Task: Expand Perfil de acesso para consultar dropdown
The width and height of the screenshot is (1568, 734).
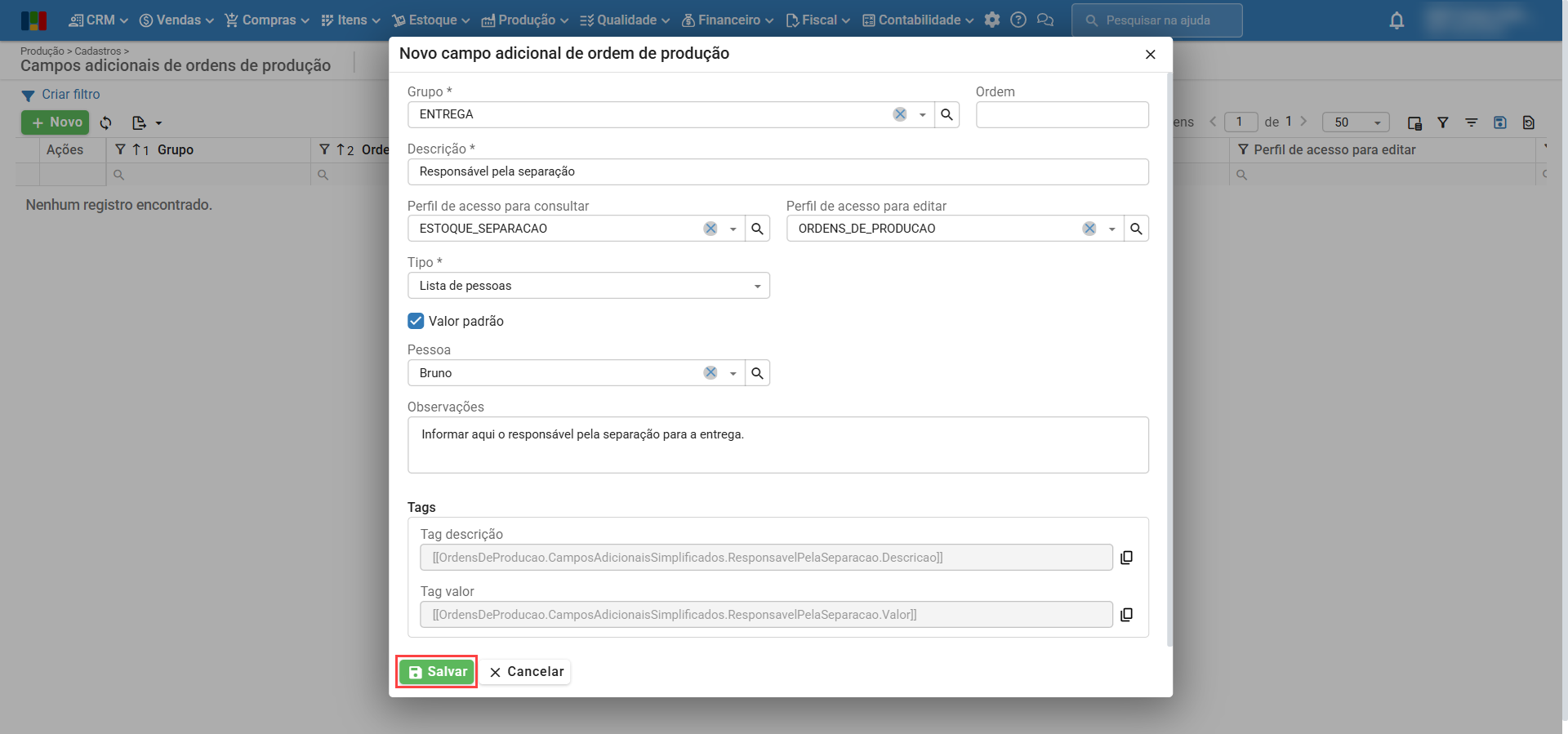Action: [x=733, y=229]
